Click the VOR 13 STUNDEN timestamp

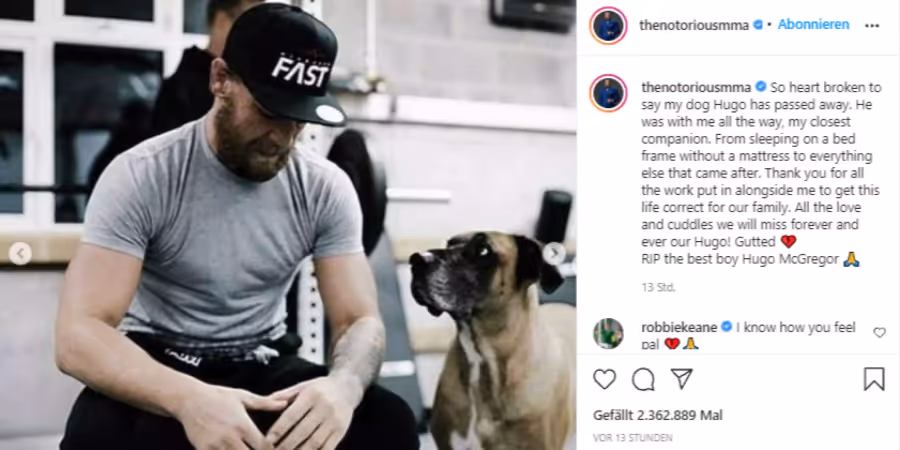pos(633,438)
